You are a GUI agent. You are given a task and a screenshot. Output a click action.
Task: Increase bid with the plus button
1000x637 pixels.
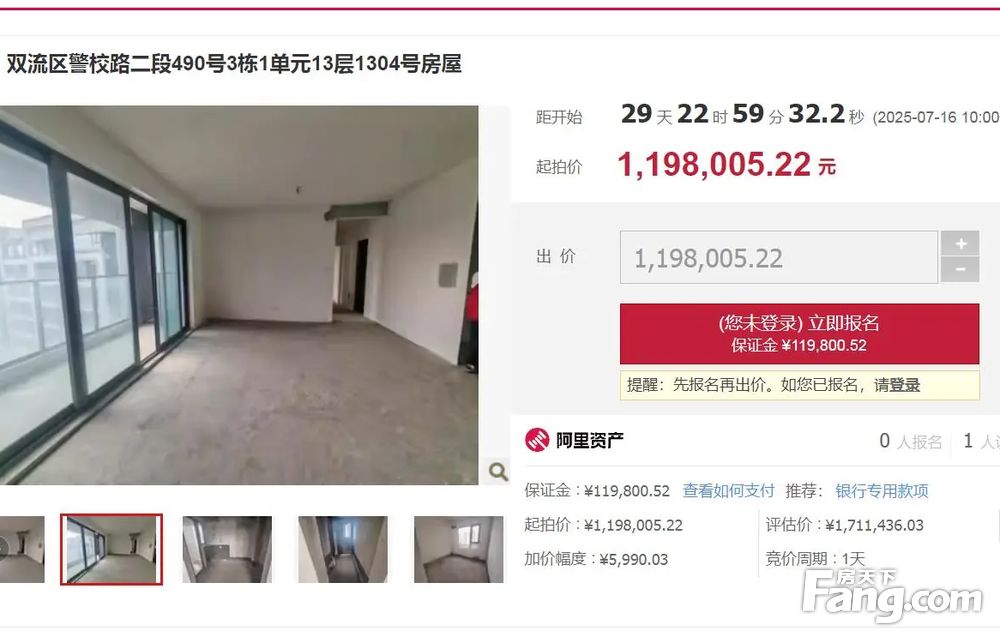pyautogui.click(x=960, y=244)
